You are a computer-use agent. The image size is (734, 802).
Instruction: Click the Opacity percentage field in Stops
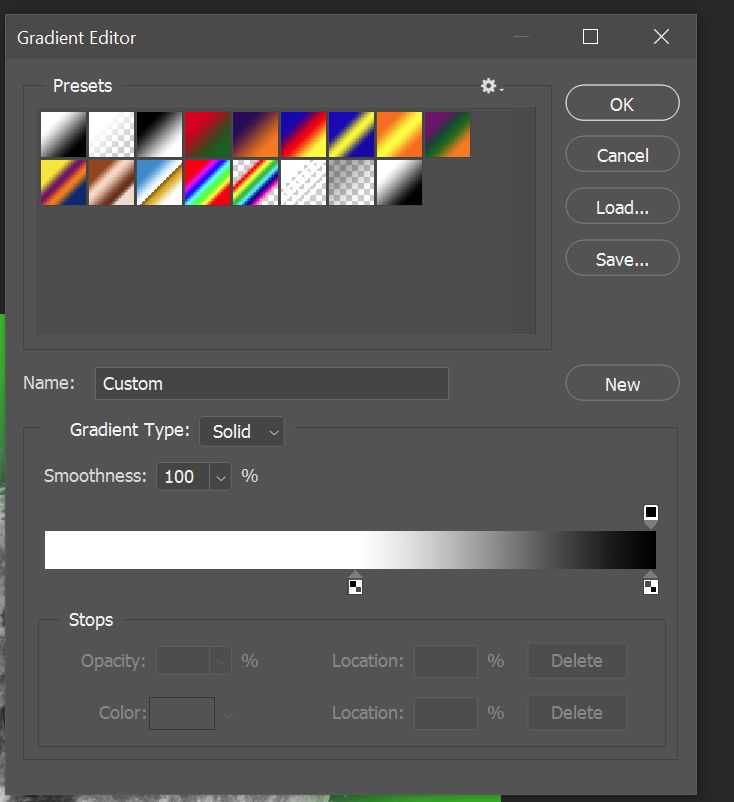[183, 661]
